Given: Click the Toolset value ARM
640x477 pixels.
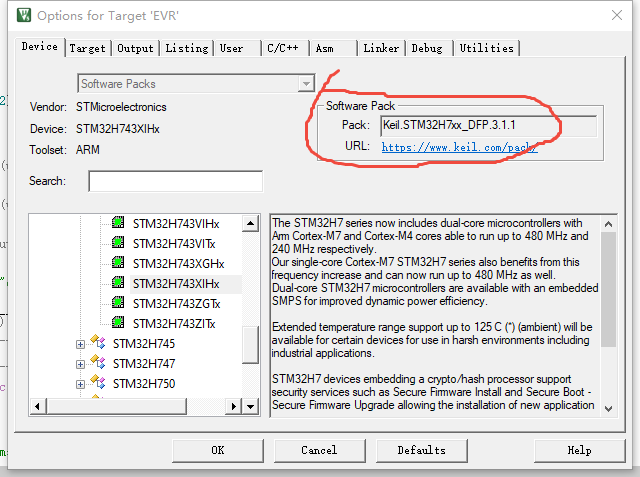Looking at the screenshot, I should pos(87,150).
